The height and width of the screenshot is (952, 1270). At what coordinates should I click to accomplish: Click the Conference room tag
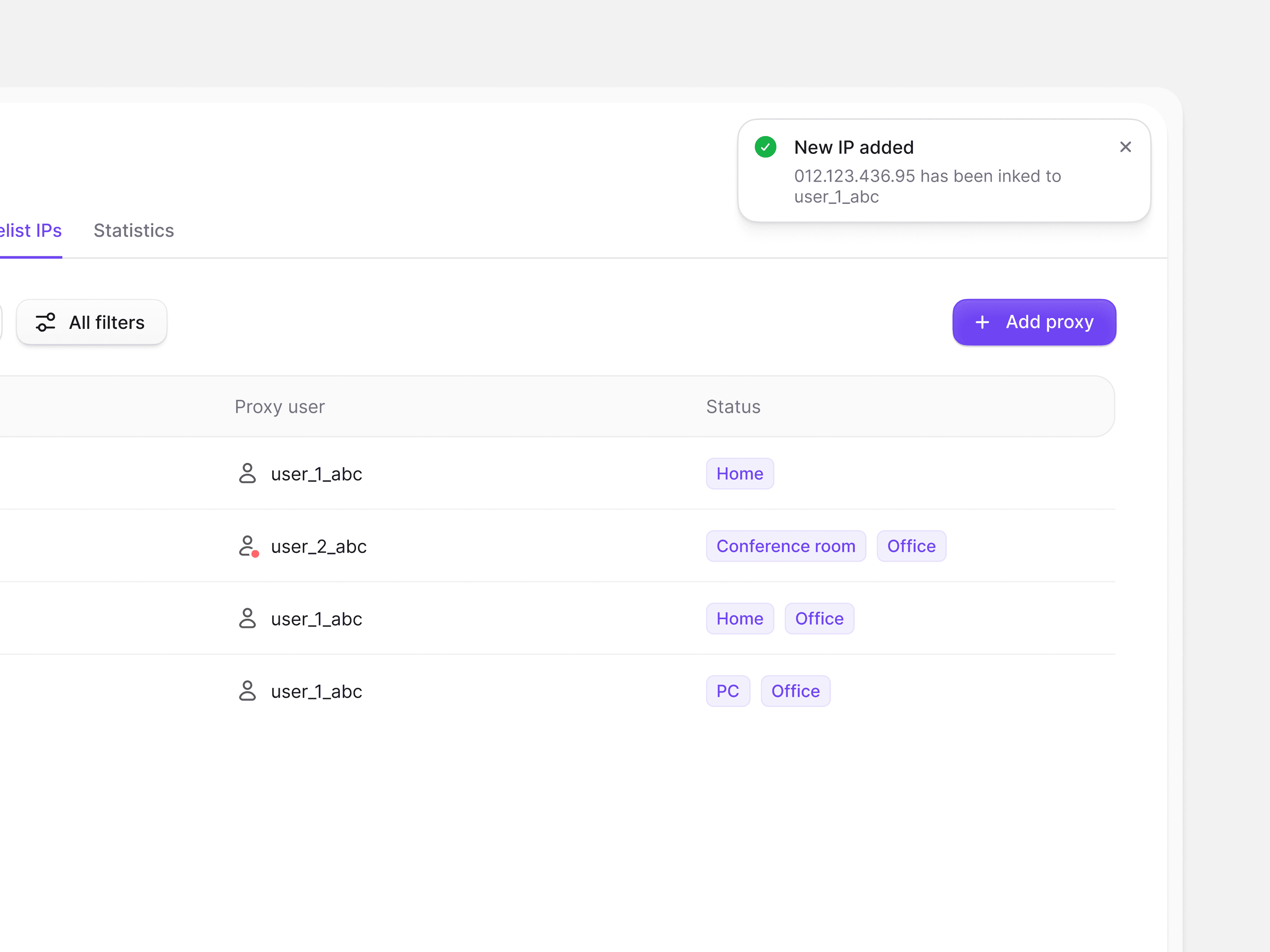point(785,546)
